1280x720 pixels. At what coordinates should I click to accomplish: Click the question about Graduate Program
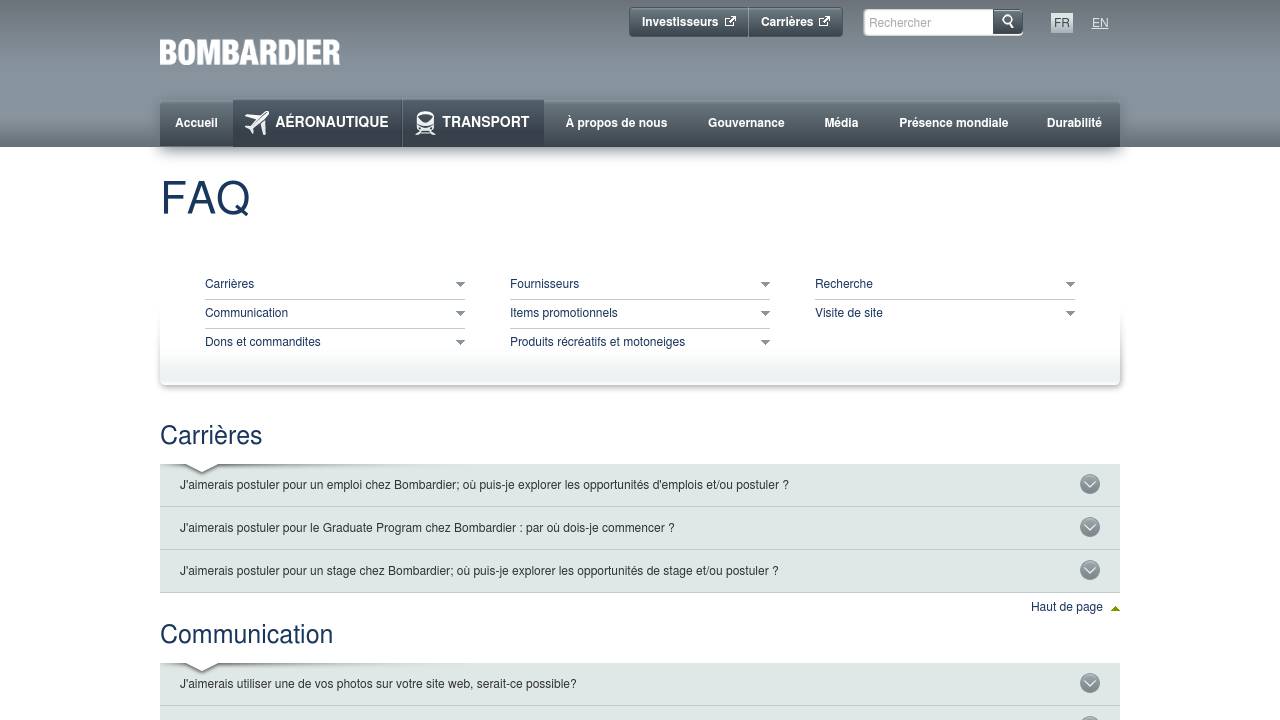427,528
